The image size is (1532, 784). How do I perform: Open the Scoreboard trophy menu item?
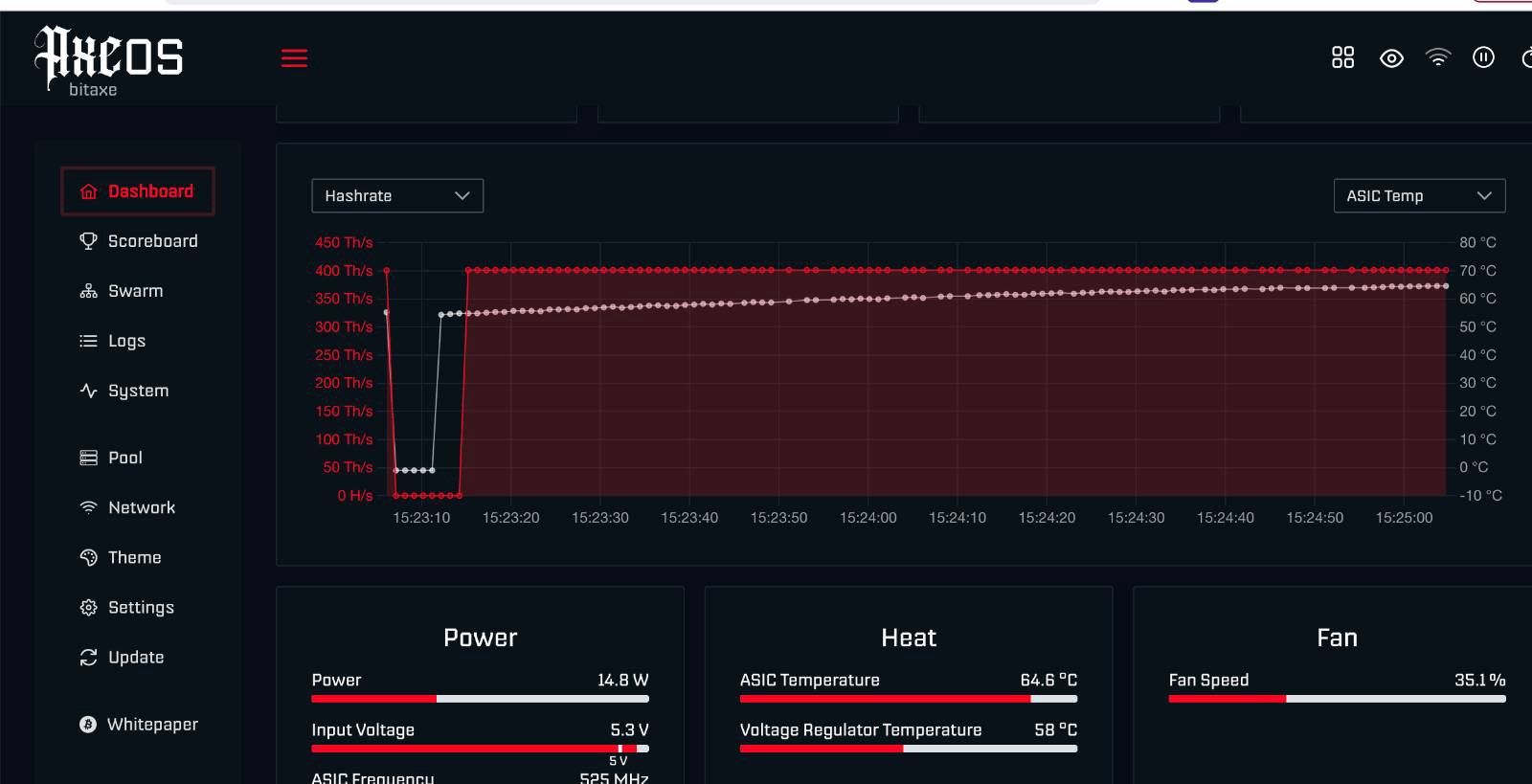tap(138, 241)
